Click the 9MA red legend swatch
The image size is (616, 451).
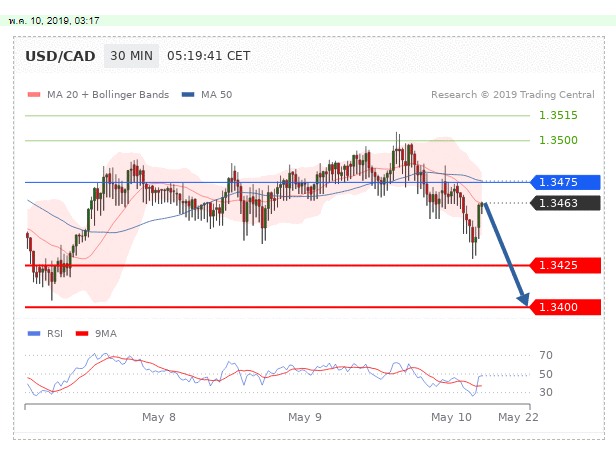coord(82,334)
